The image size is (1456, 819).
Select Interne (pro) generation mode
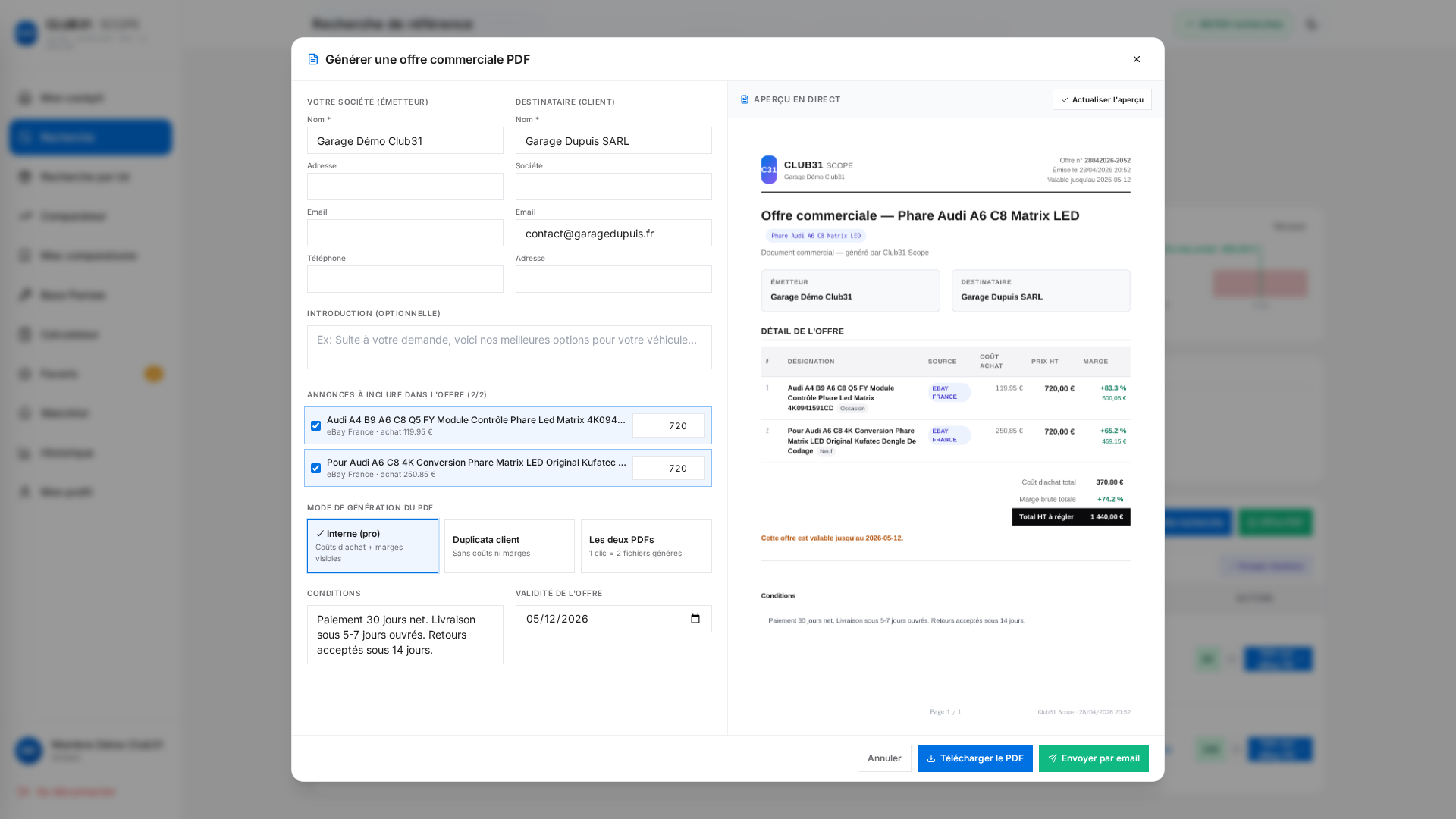click(372, 546)
